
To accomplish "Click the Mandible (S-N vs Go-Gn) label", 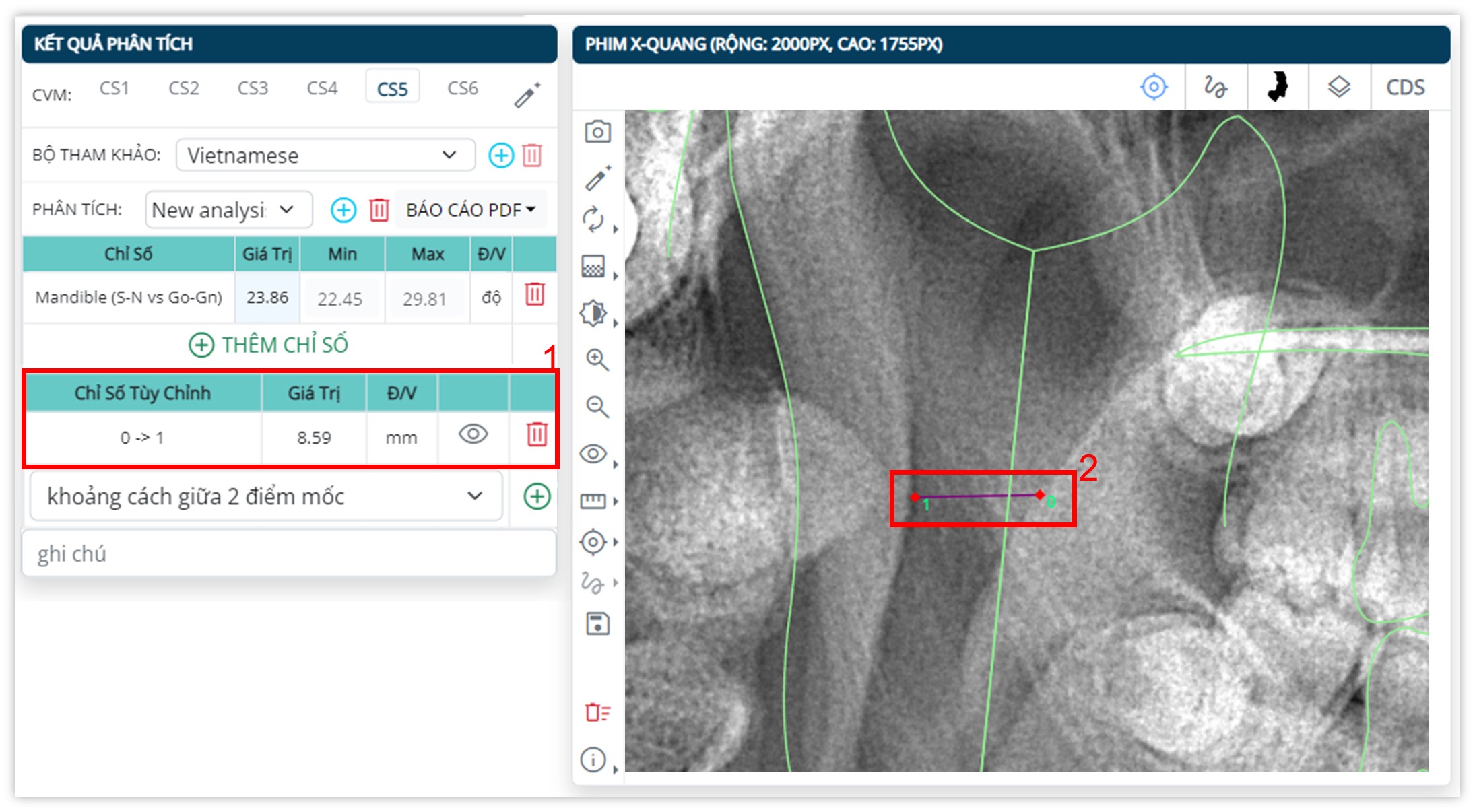I will [x=129, y=297].
